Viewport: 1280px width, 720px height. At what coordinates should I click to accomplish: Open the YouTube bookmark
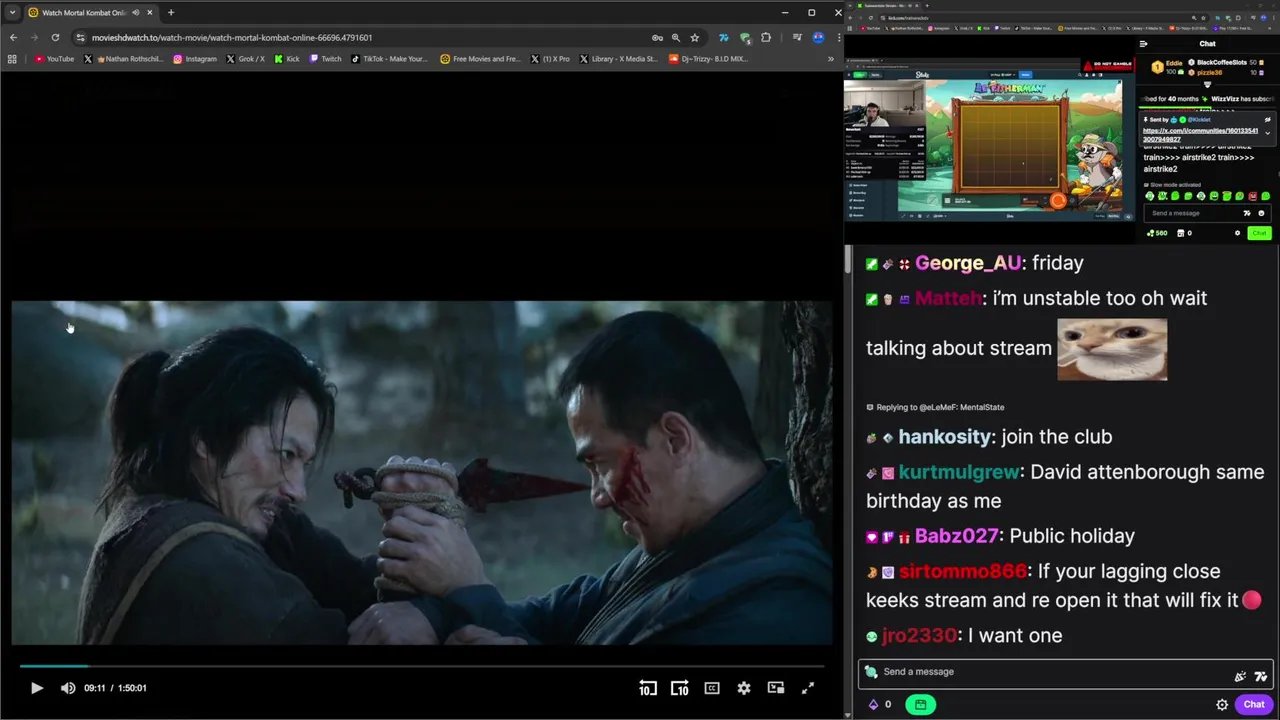[x=54, y=59]
